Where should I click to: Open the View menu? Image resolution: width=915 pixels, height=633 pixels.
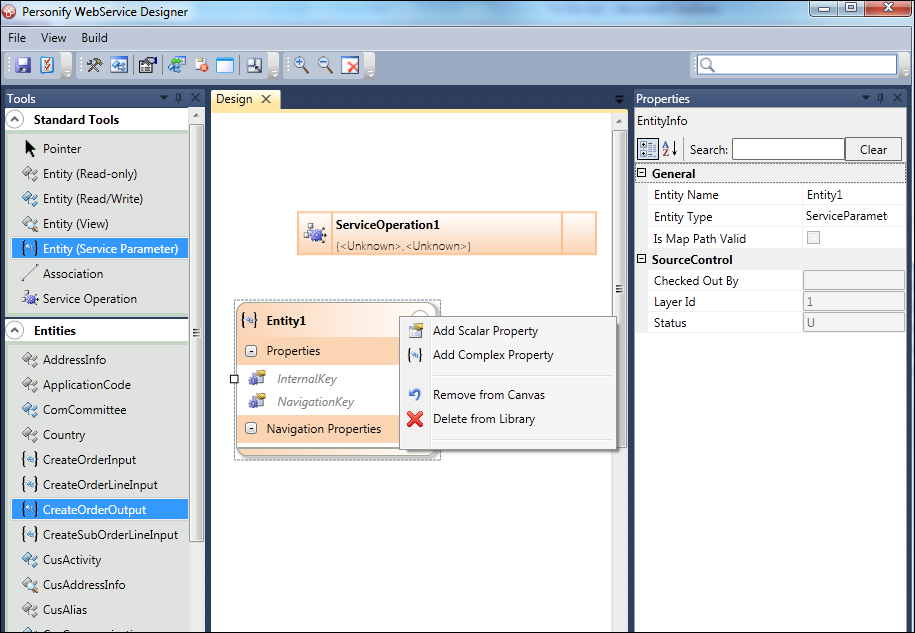(x=53, y=38)
